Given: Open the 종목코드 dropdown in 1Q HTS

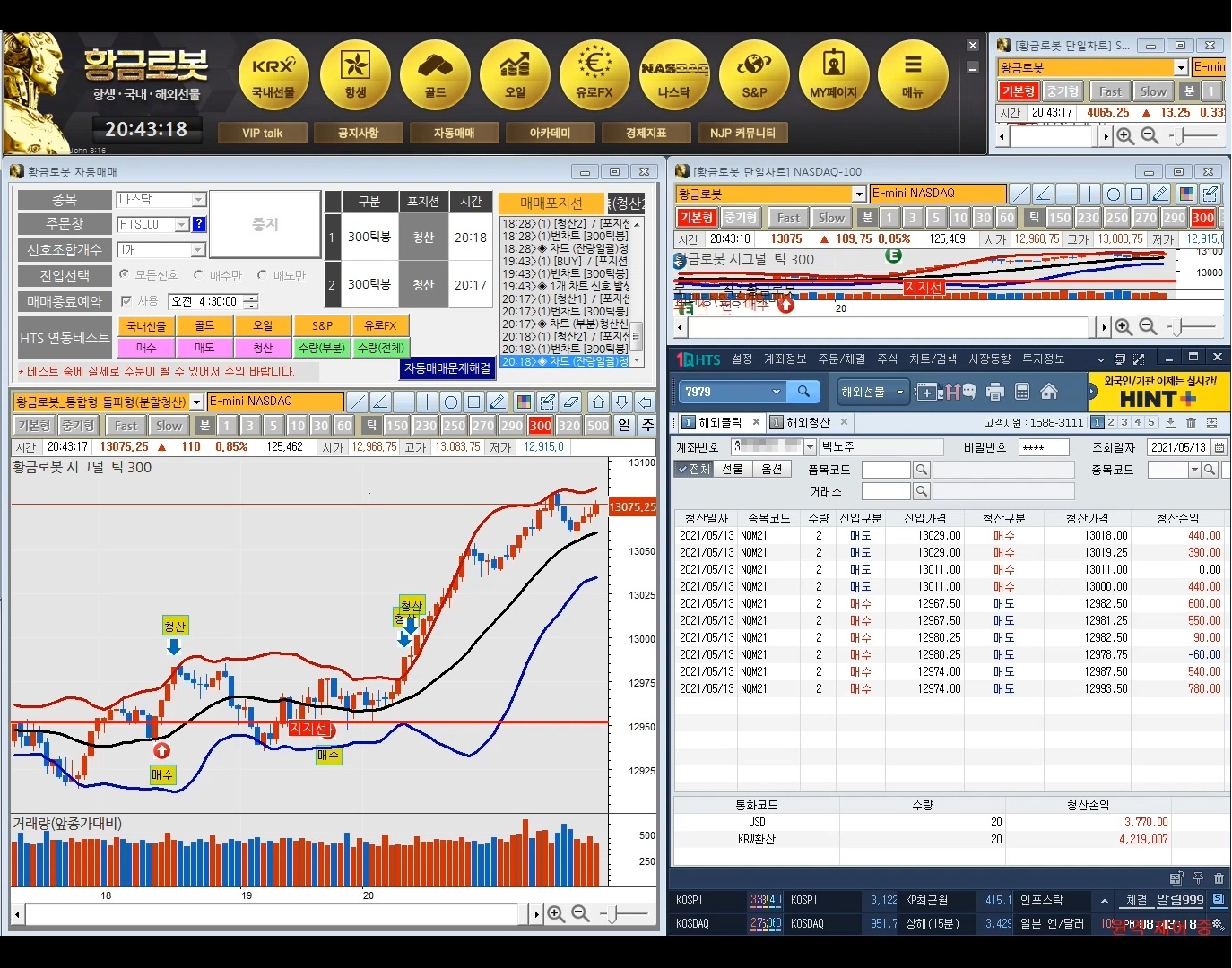Looking at the screenshot, I should tap(1194, 470).
